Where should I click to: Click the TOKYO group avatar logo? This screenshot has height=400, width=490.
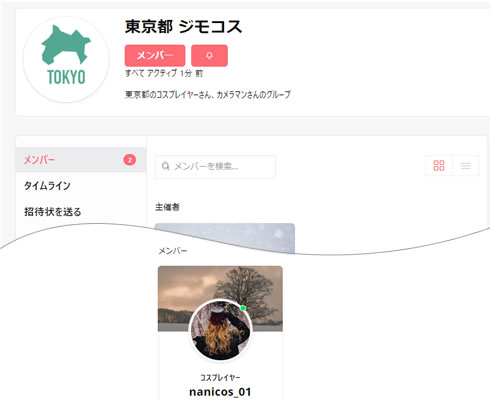(66, 59)
